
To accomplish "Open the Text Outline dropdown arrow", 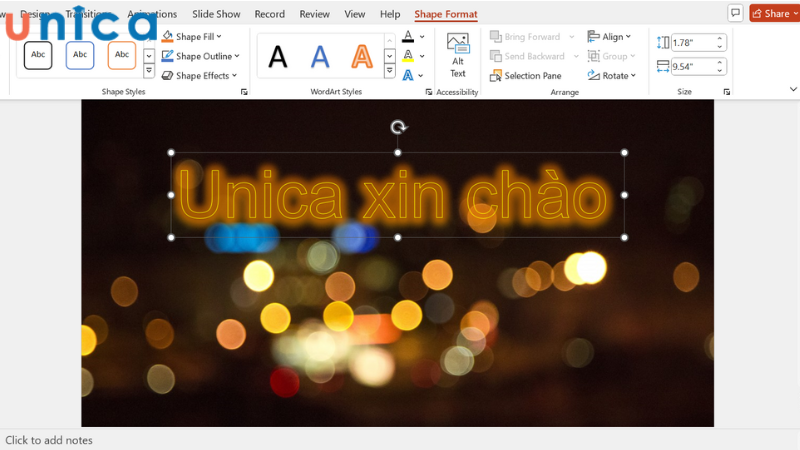I will click(x=422, y=56).
